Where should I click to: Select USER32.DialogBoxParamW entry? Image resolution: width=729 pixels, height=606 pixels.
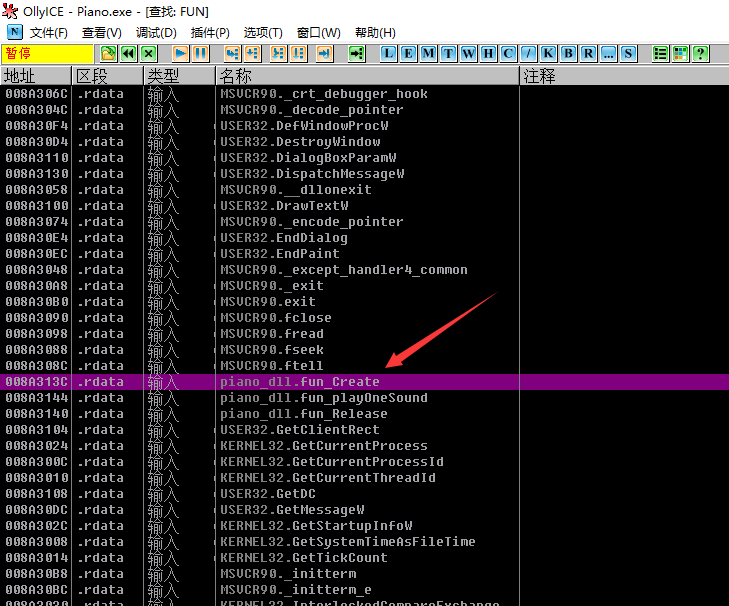coord(308,158)
